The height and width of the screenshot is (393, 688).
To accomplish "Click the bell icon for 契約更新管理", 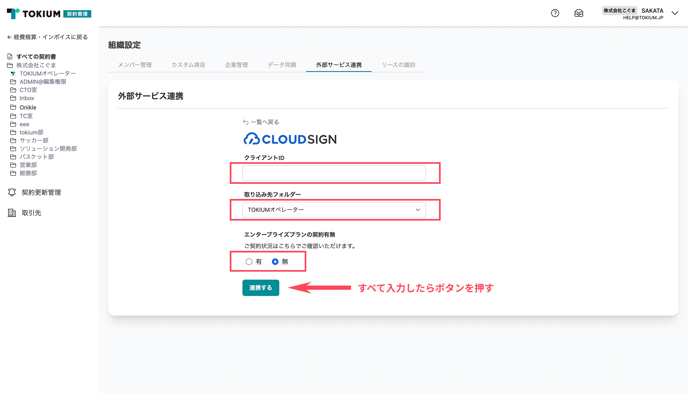I will pos(12,192).
